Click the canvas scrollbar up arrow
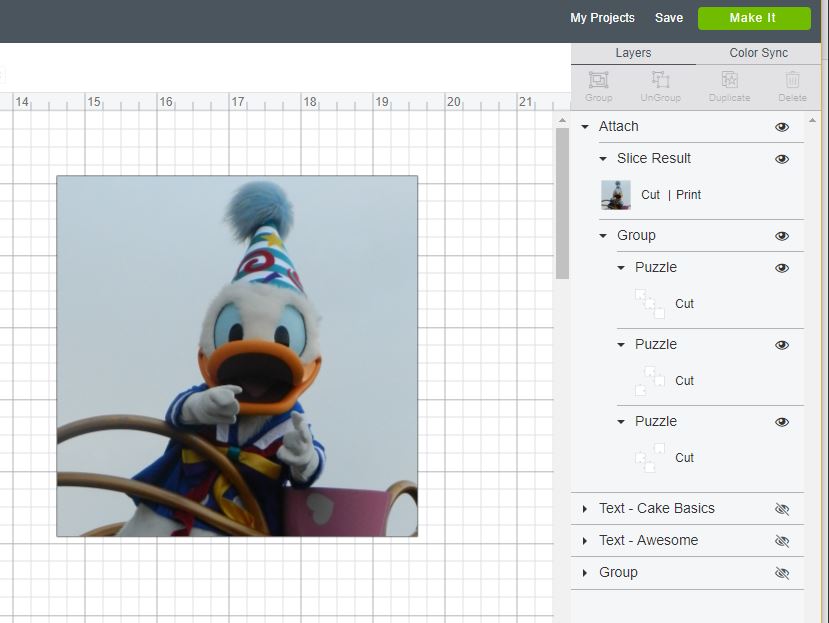829x623 pixels. pyautogui.click(x=562, y=121)
